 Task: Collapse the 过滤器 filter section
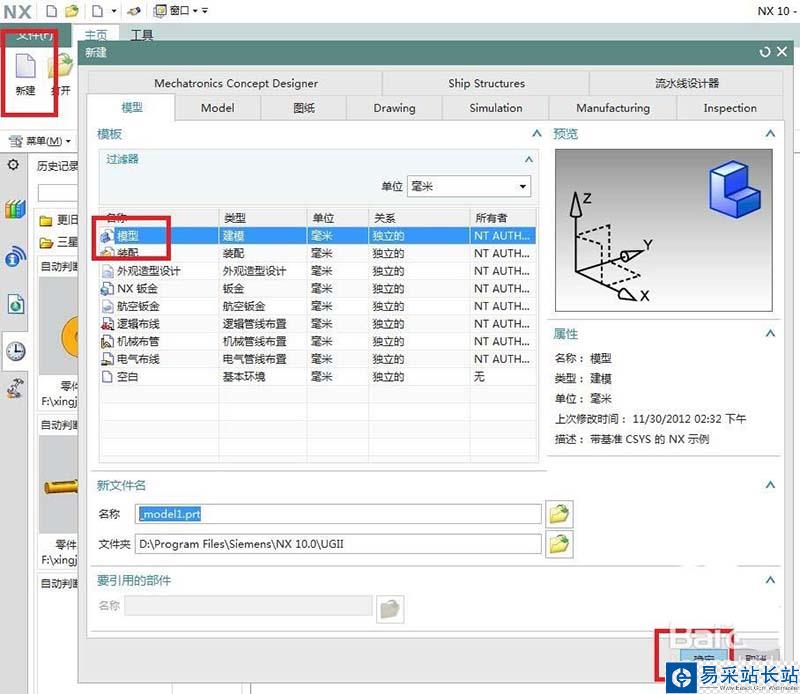tap(529, 160)
